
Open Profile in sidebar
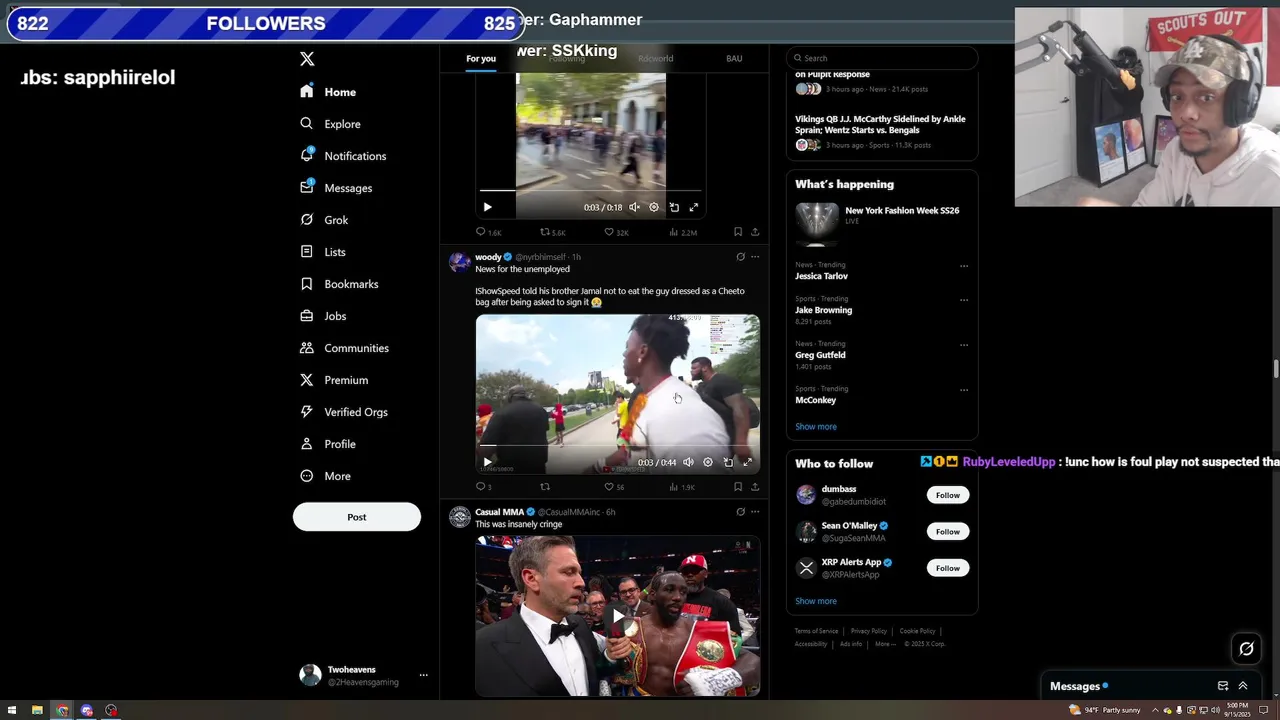click(328, 444)
